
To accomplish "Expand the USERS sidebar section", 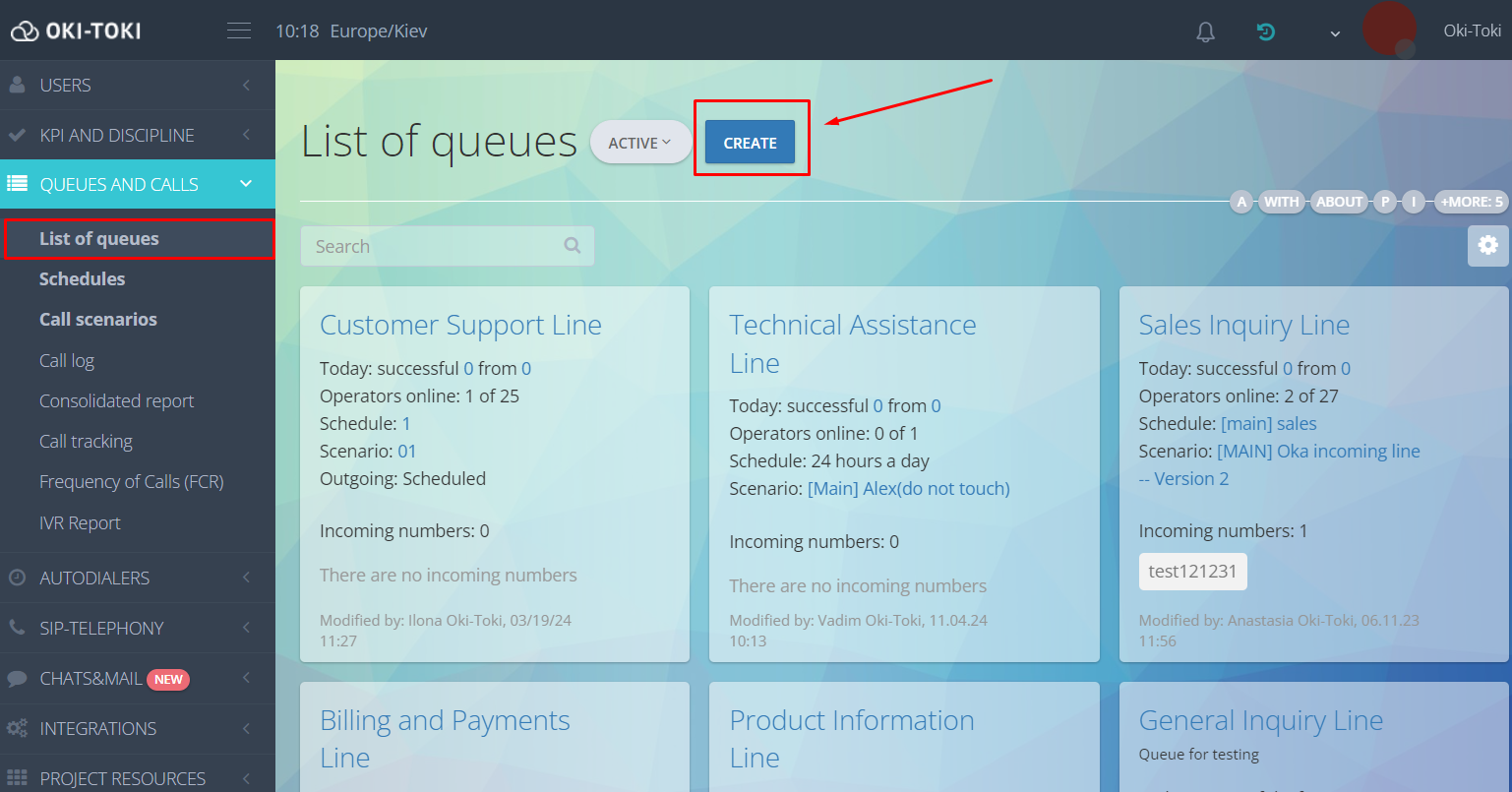I will [x=138, y=86].
